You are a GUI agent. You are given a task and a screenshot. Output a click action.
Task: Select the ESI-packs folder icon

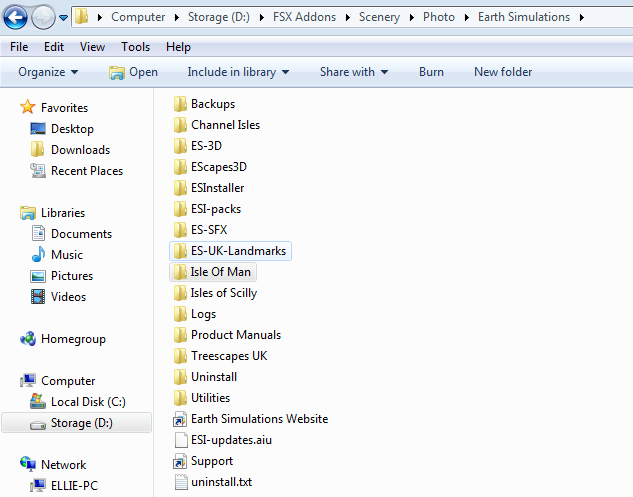click(x=180, y=209)
